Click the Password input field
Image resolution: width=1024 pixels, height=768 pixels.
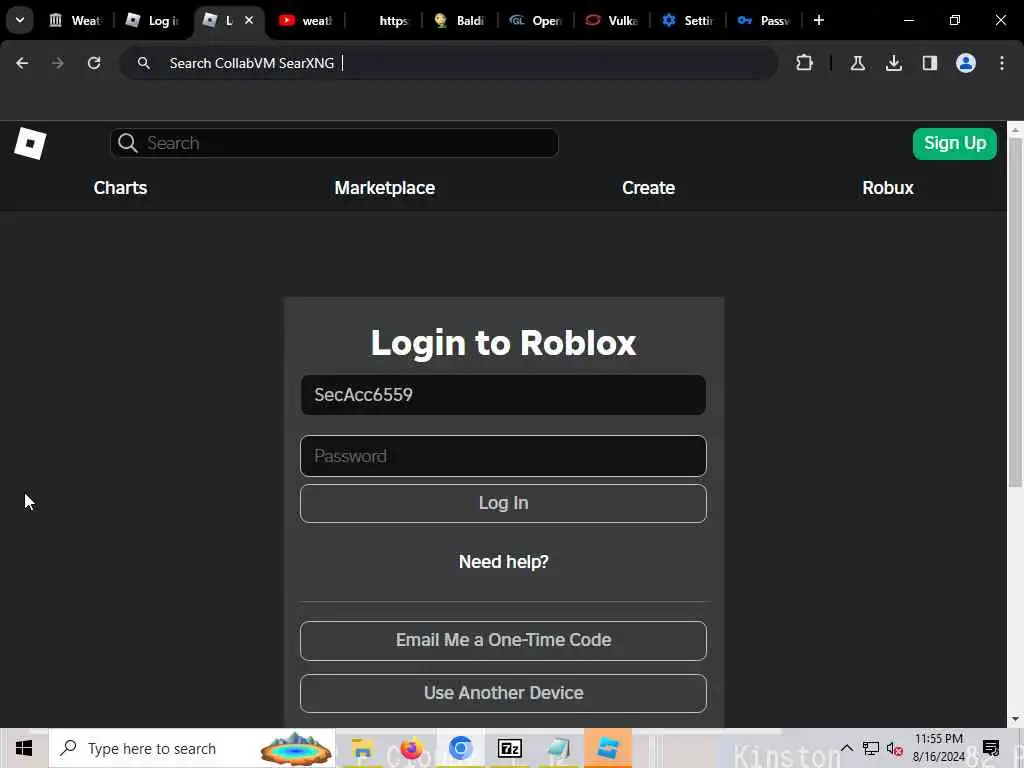503,456
